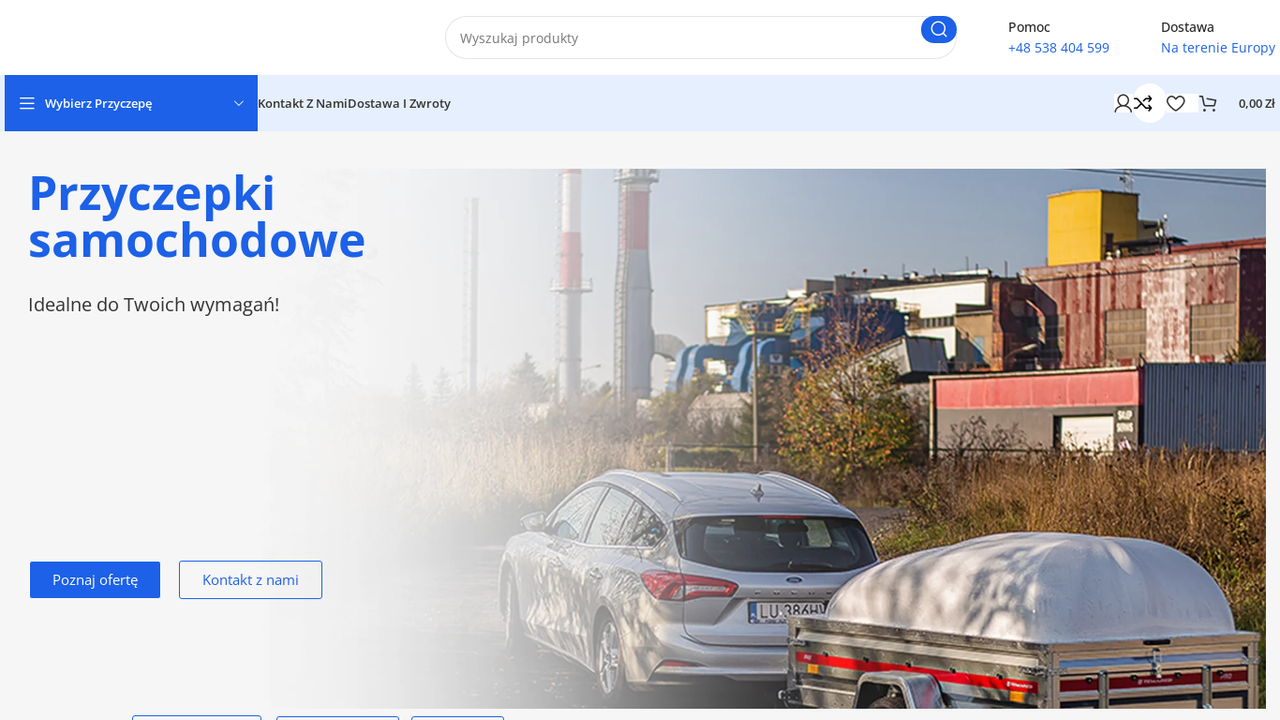The image size is (1280, 720).
Task: Open the shopping cart icon
Action: [1208, 103]
